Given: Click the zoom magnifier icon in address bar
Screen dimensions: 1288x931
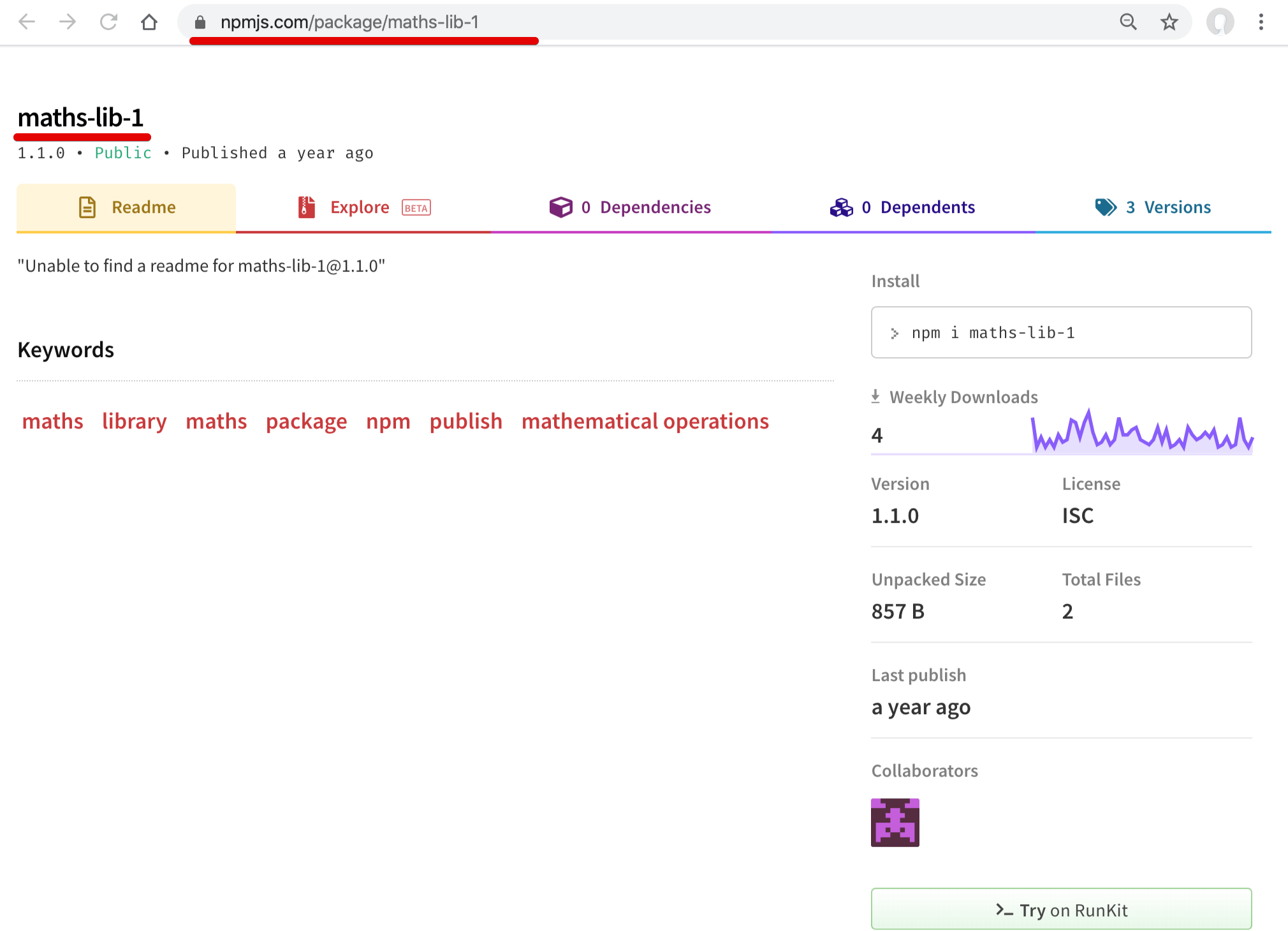Looking at the screenshot, I should 1128,22.
